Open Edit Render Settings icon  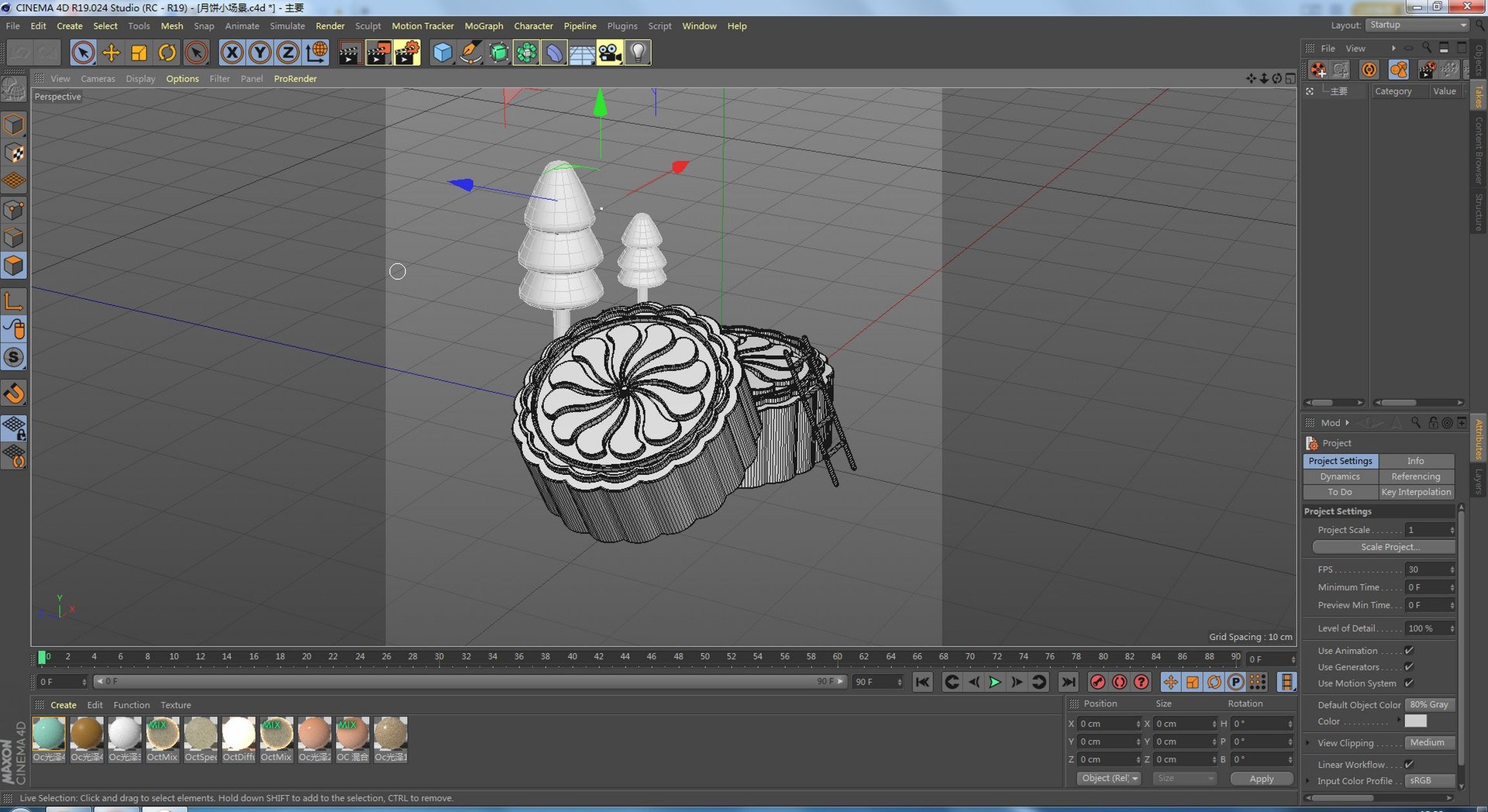click(407, 53)
